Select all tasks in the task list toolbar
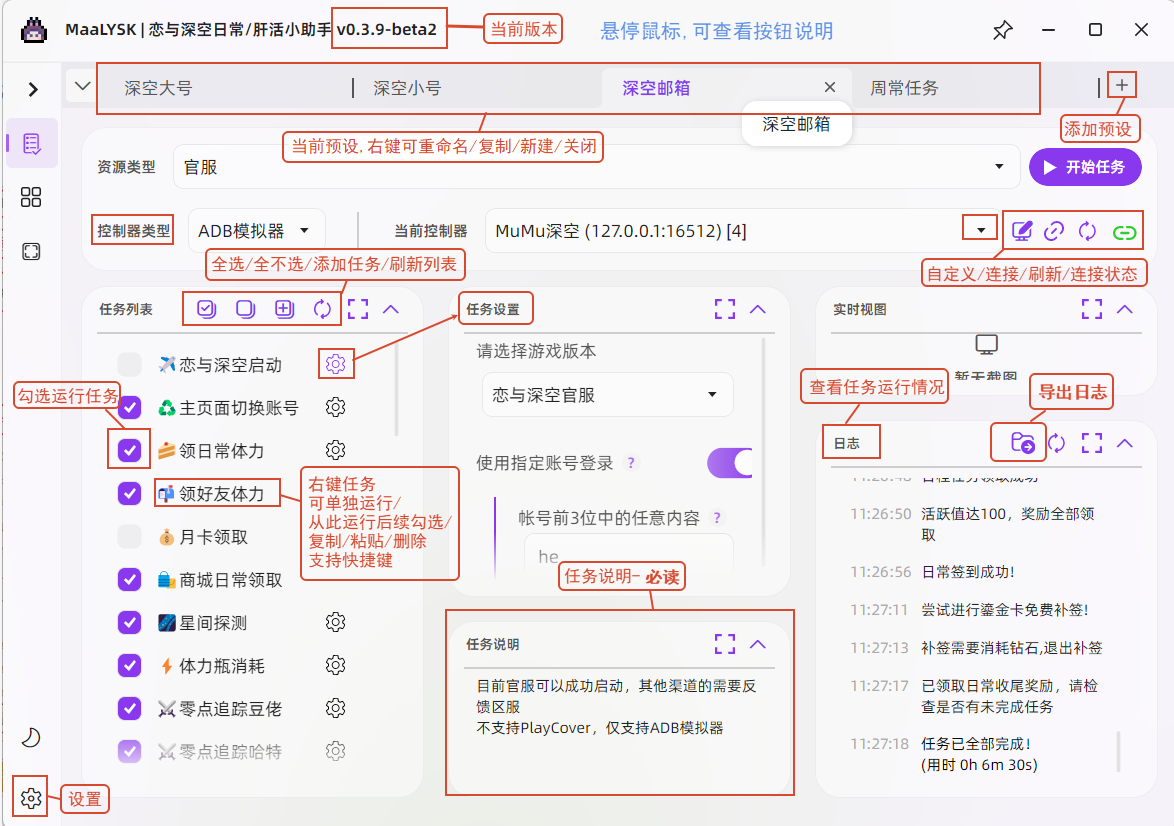Image resolution: width=1174 pixels, height=826 pixels. pos(206,309)
